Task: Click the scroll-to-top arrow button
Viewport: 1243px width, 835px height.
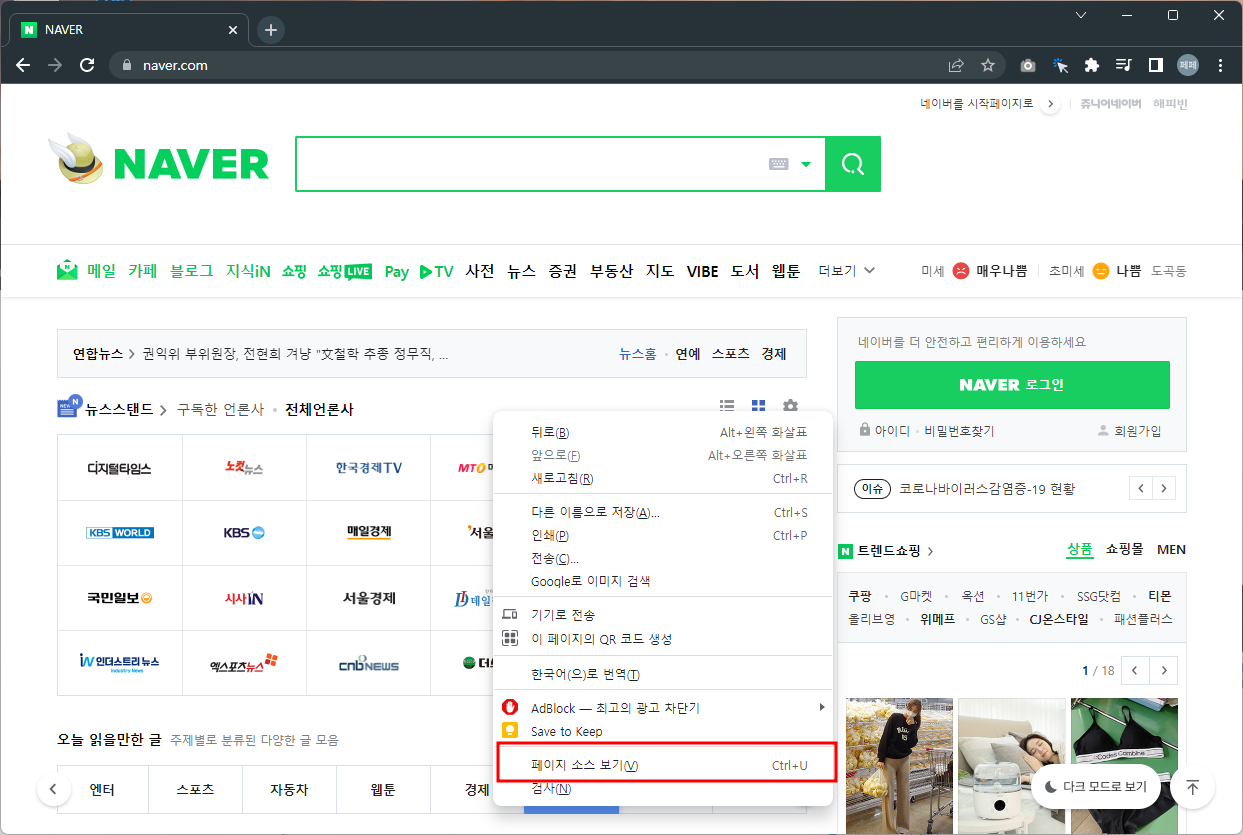Action: [1192, 787]
